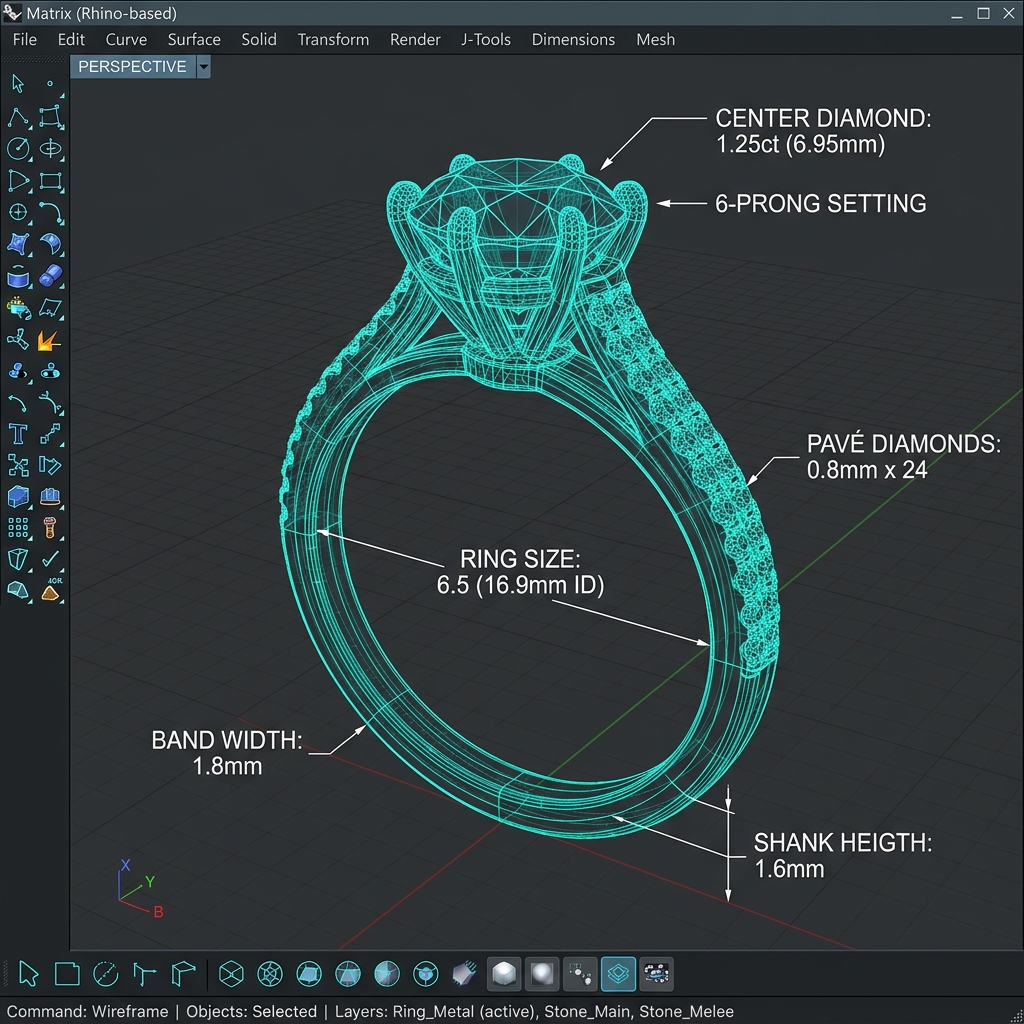Click the axis gizmo icon in bottom toolbar

coord(144,974)
